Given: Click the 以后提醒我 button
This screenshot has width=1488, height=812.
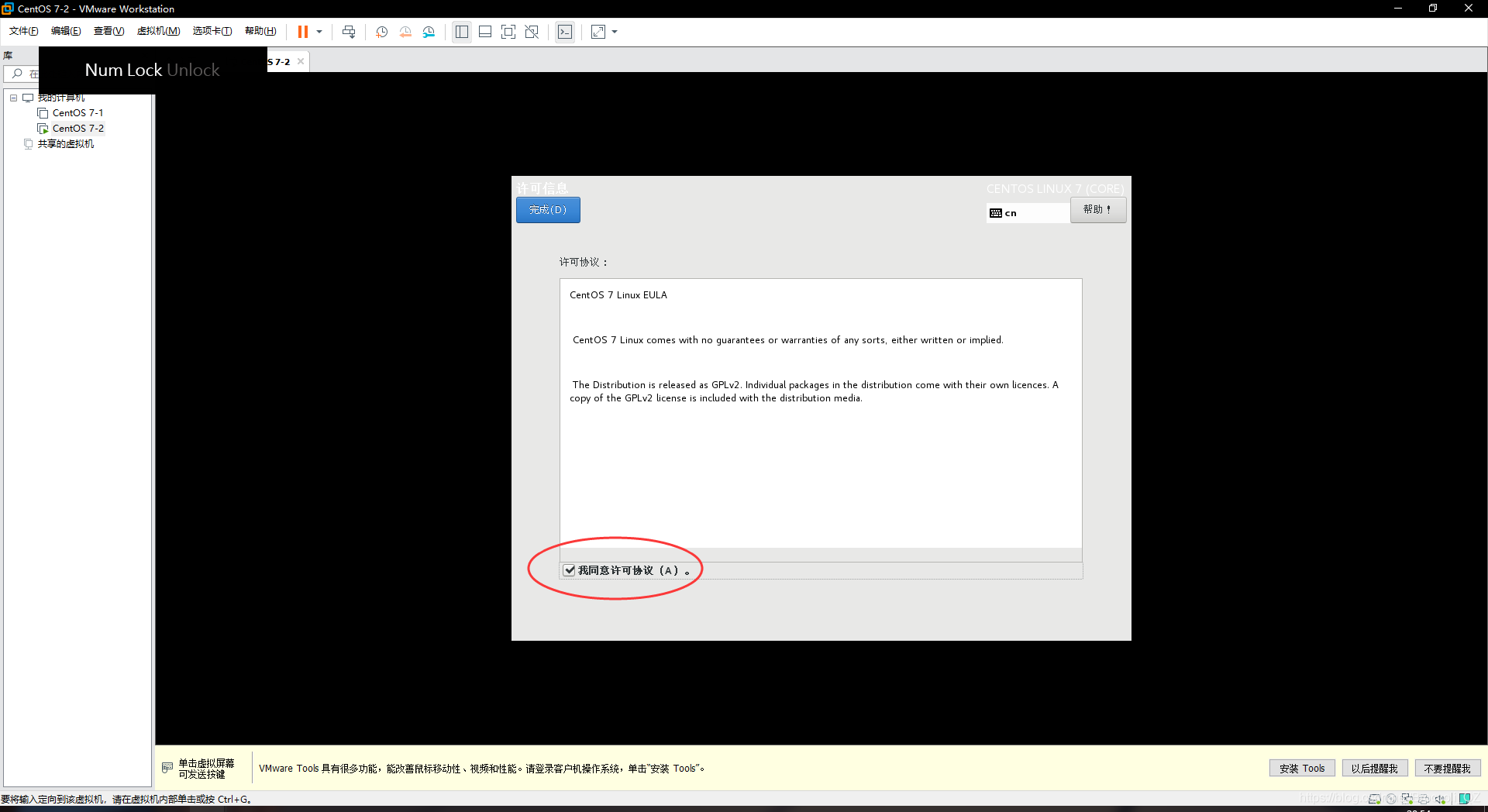Looking at the screenshot, I should point(1375,769).
